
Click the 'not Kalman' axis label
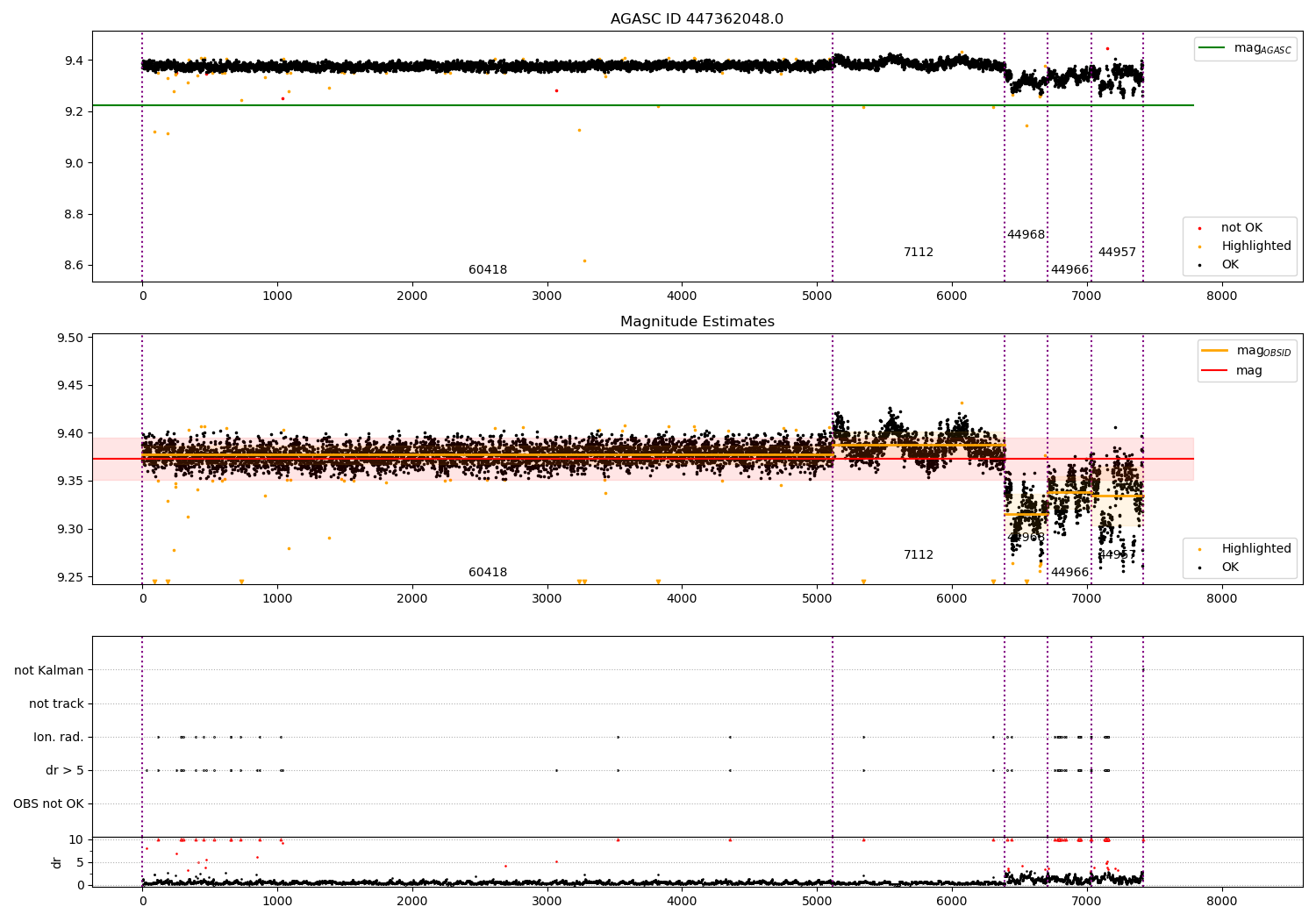point(49,670)
